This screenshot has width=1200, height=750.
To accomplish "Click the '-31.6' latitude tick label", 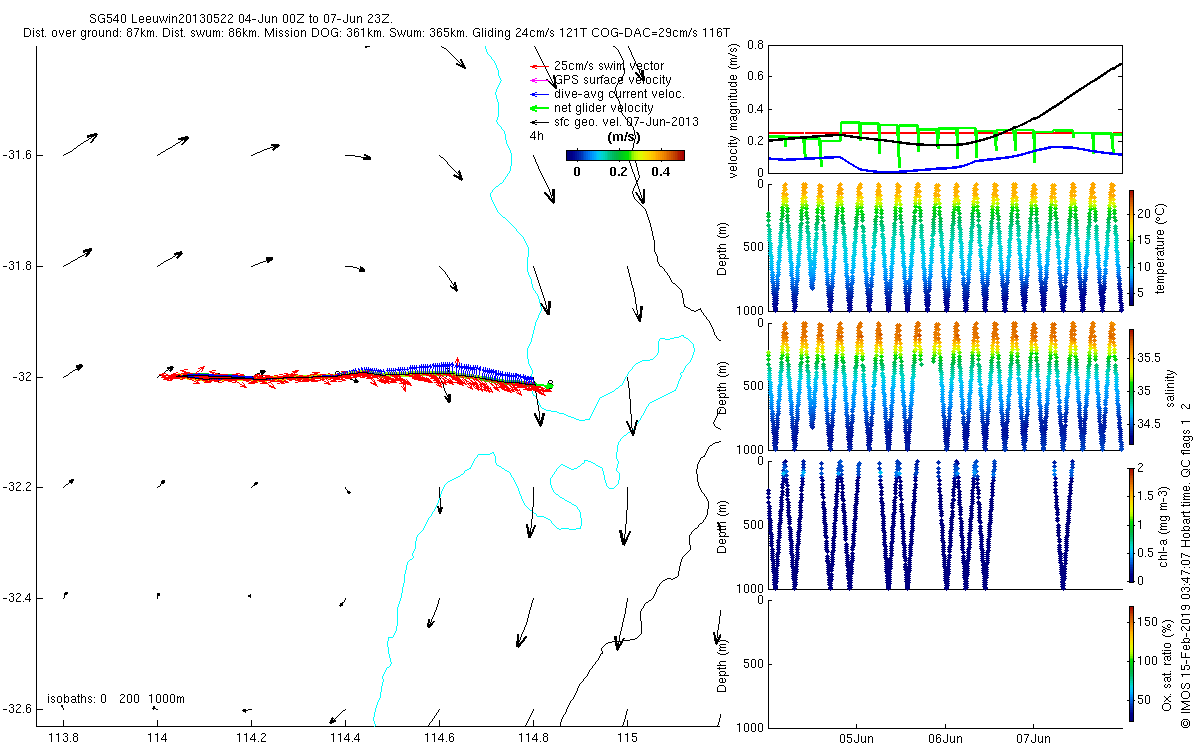I will 18,155.
